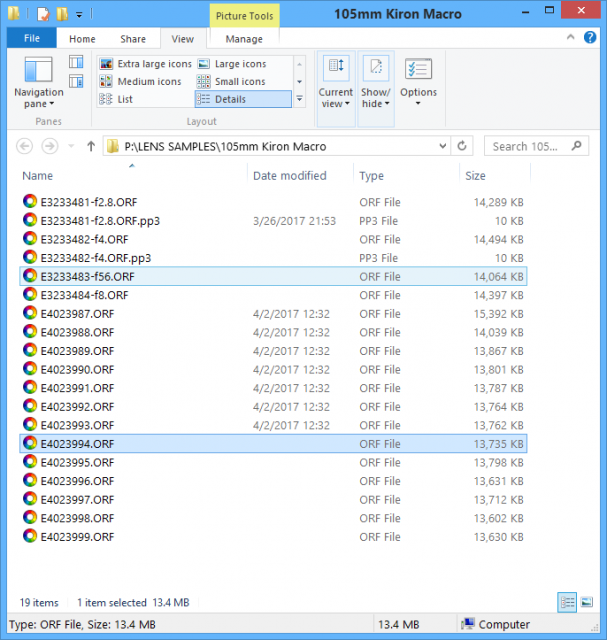
Task: Click the E4023990.ORF file icon
Action: [30, 369]
